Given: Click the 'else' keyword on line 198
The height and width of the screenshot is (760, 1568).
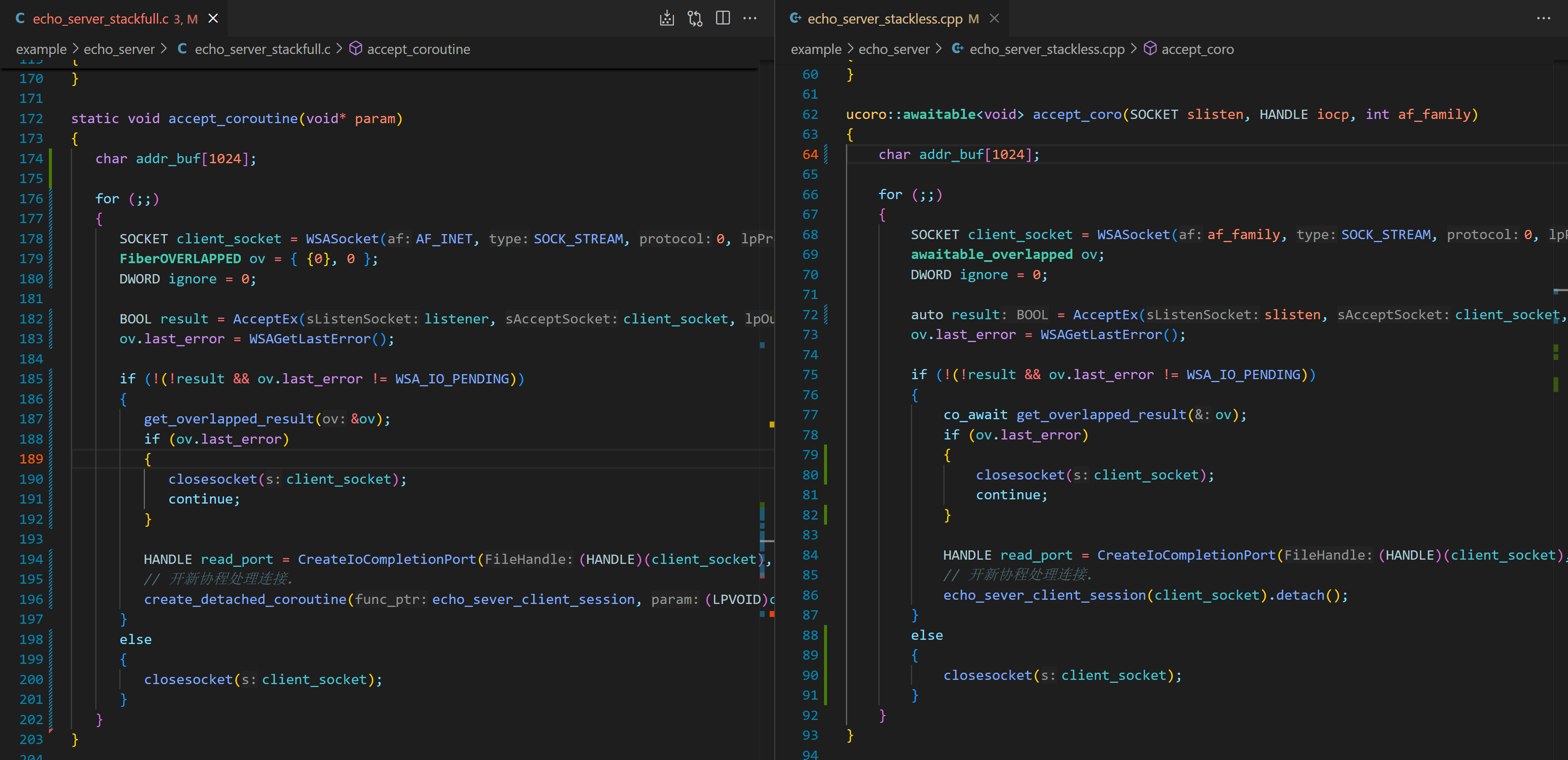Looking at the screenshot, I should click(x=136, y=639).
